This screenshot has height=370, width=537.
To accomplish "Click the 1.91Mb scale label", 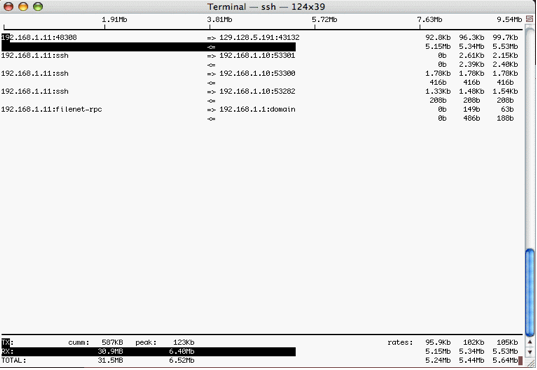I will click(x=114, y=20).
